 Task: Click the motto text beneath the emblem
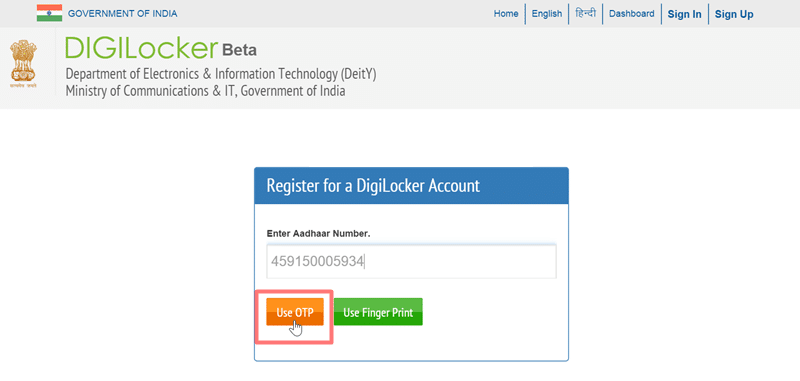(x=23, y=86)
